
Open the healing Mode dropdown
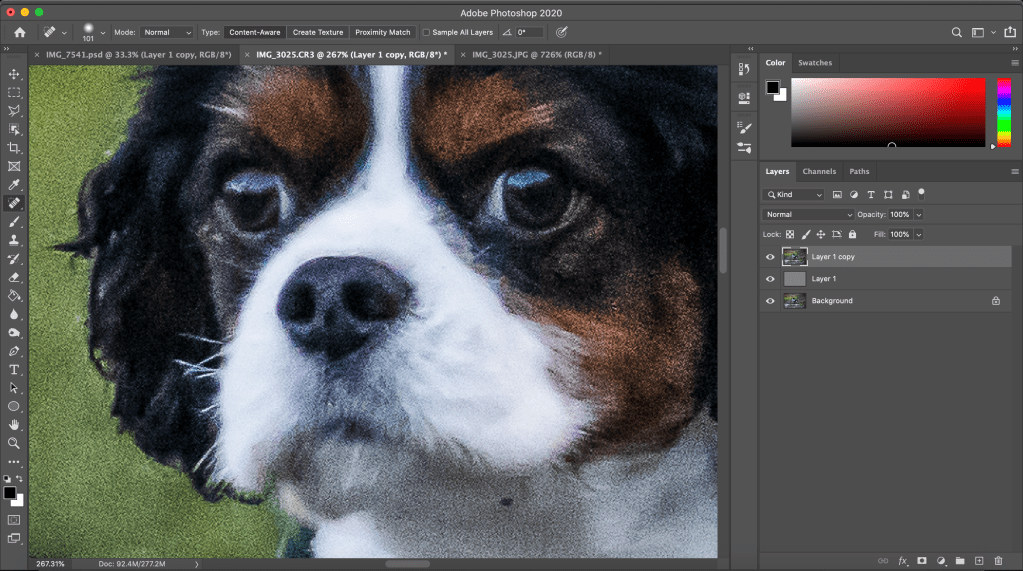tap(167, 32)
